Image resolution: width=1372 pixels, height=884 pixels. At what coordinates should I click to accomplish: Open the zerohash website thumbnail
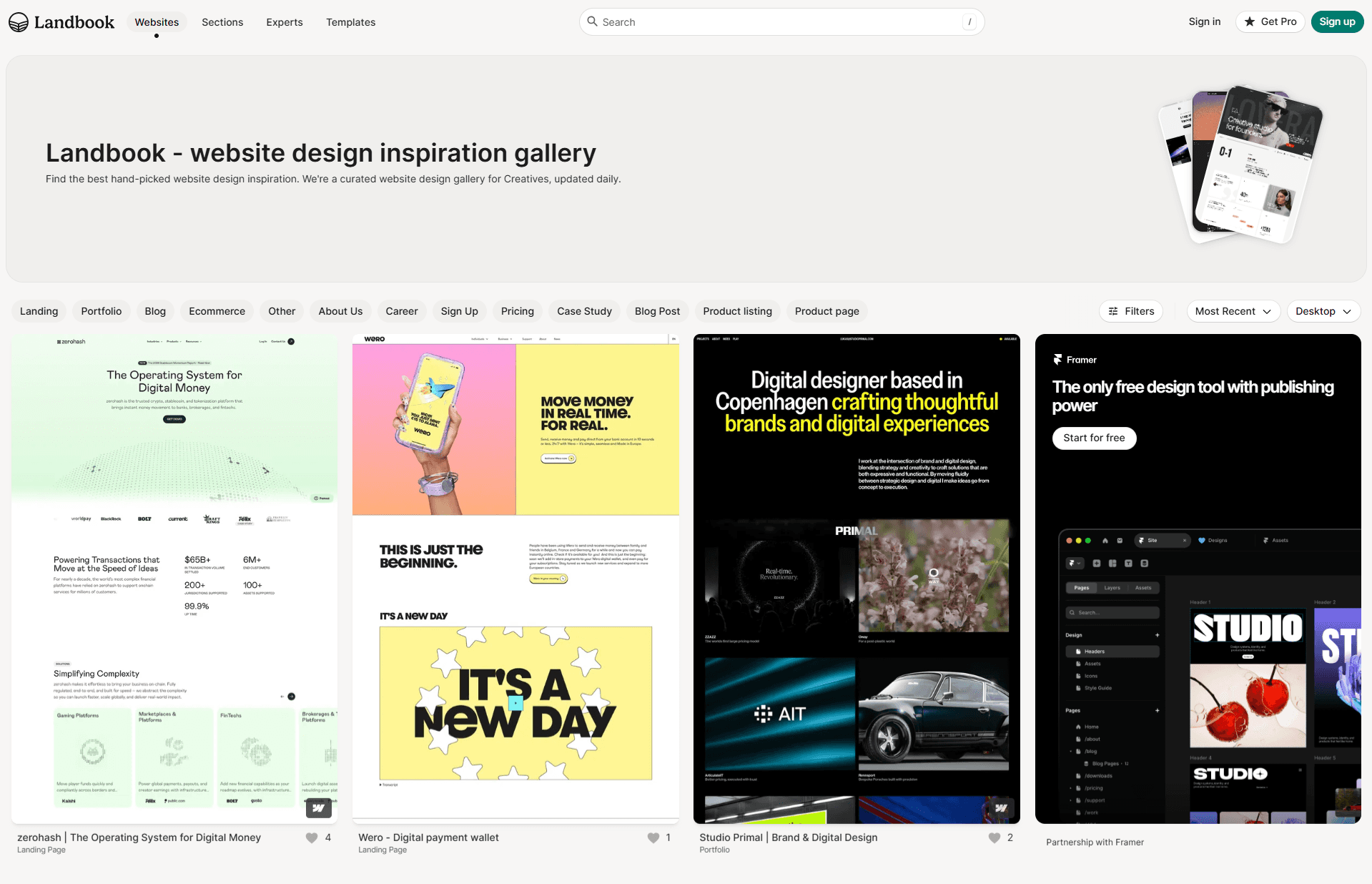[174, 579]
